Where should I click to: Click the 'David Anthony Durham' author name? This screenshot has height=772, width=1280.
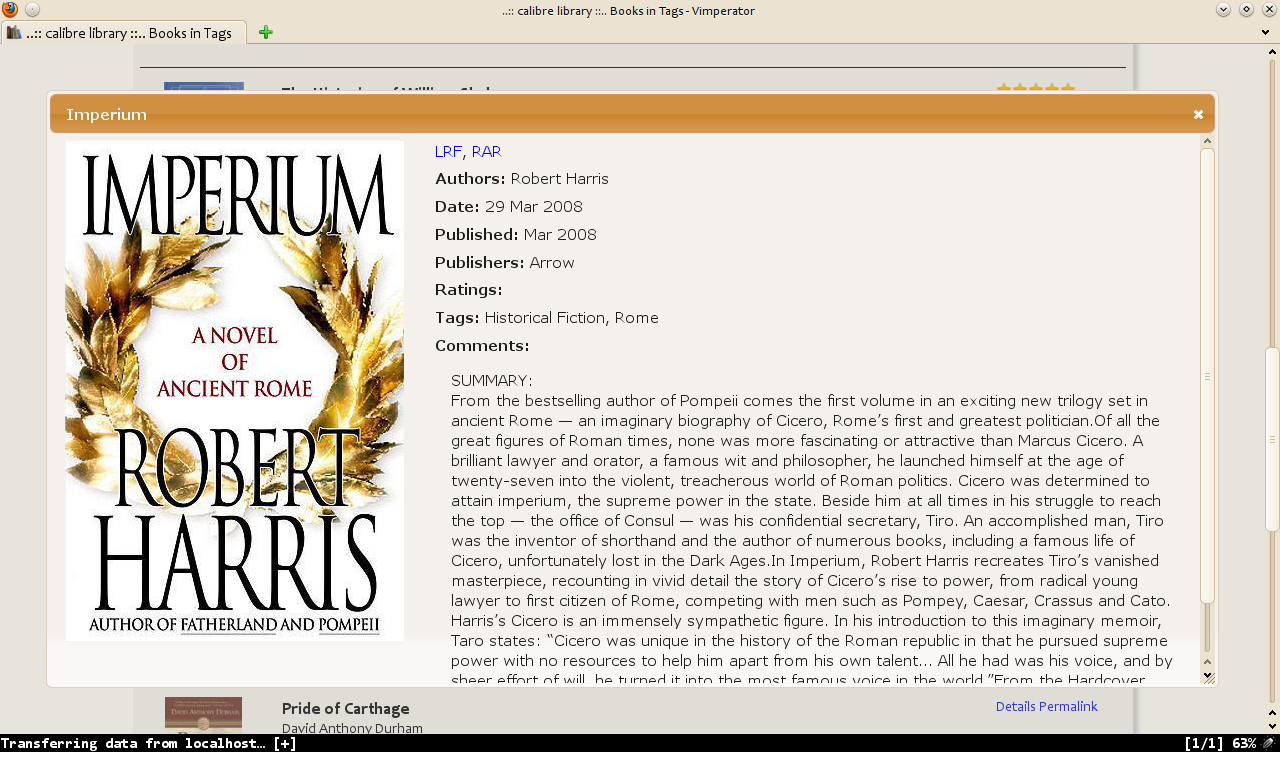click(x=352, y=728)
